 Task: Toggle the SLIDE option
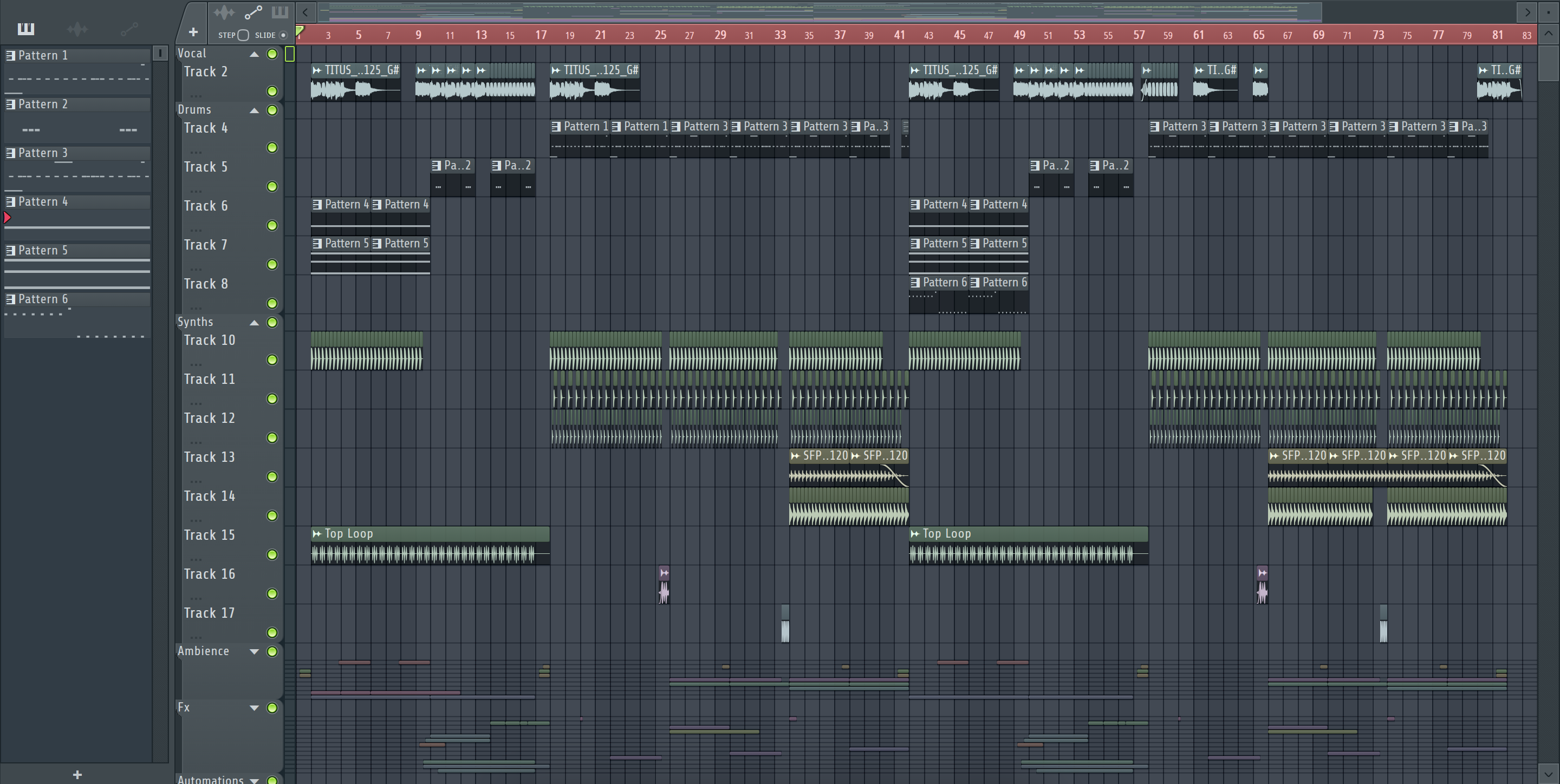(283, 35)
